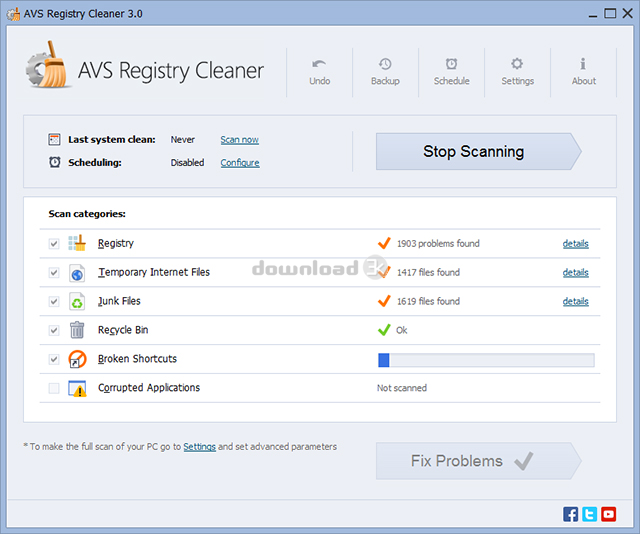The width and height of the screenshot is (640, 534).
Task: Click the Recycle Bin 'Ok' status text
Action: [402, 330]
